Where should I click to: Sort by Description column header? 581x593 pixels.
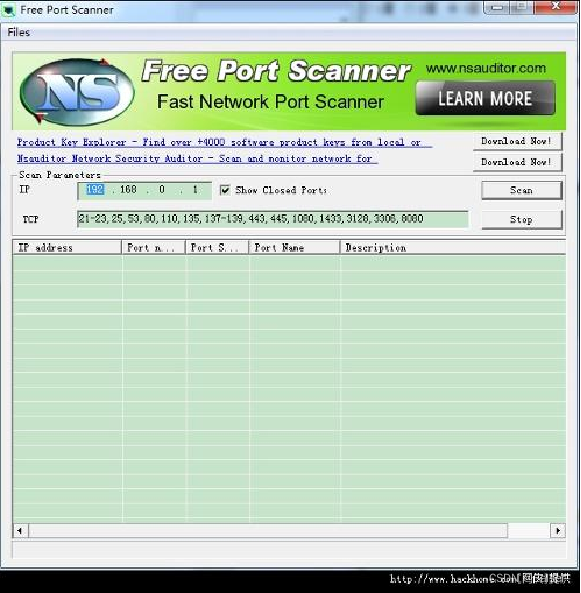pyautogui.click(x=453, y=248)
